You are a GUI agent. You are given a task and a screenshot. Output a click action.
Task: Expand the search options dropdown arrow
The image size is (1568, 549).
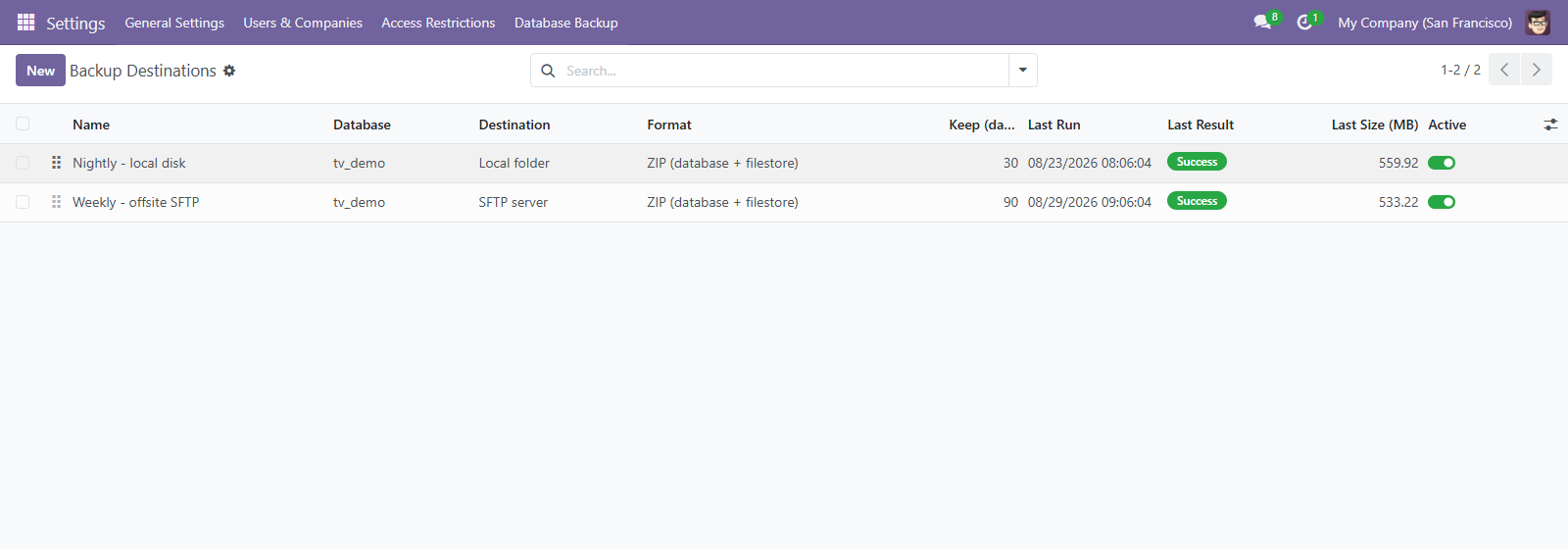1023,71
